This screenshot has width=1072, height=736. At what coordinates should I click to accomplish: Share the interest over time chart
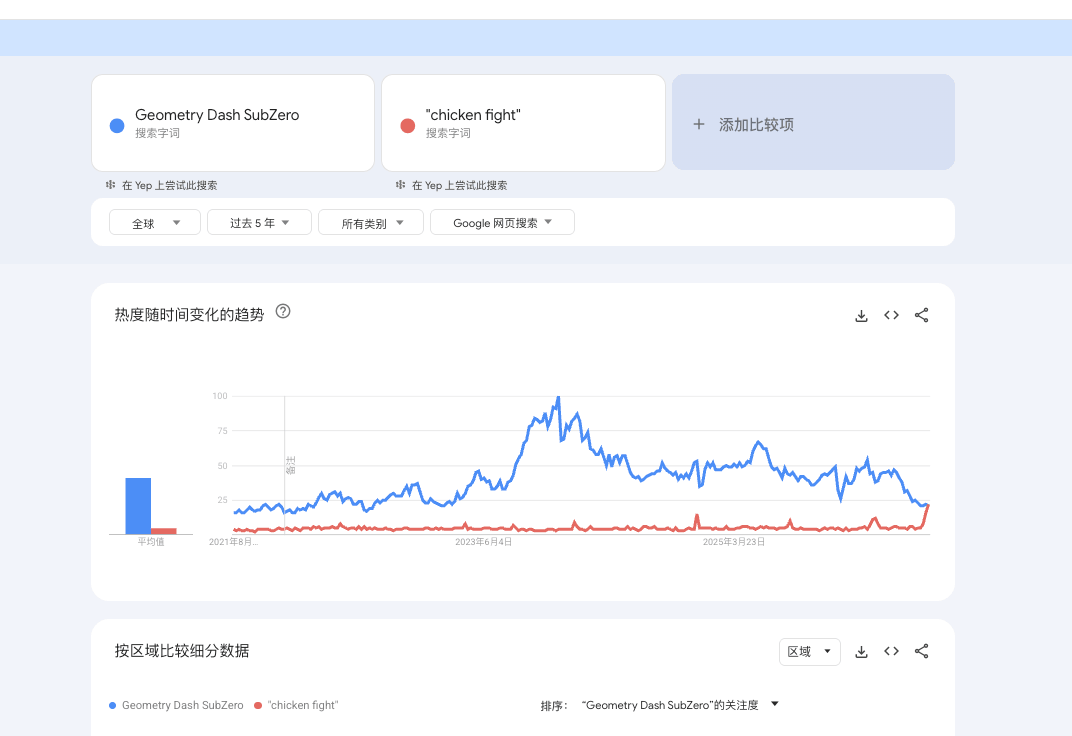(x=922, y=315)
